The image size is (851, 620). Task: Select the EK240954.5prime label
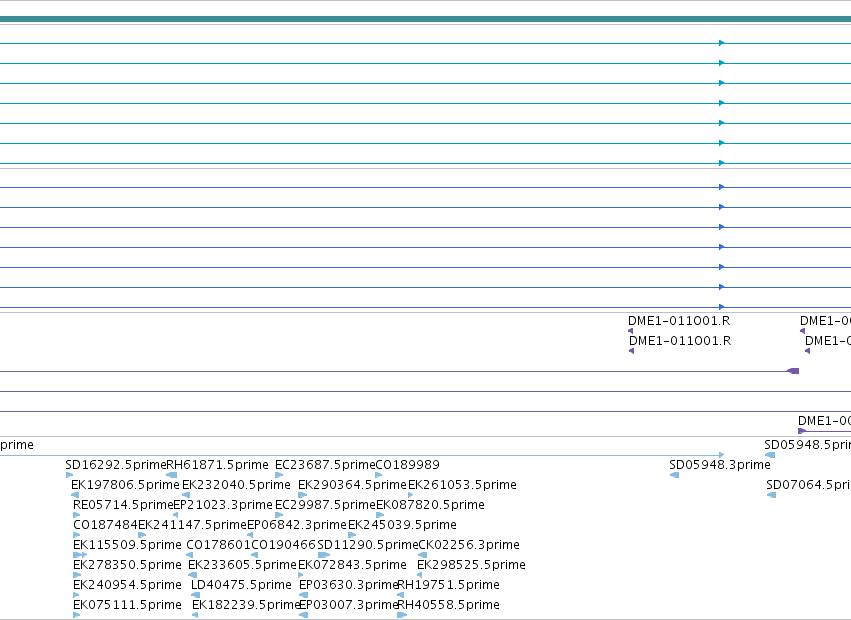click(x=127, y=585)
